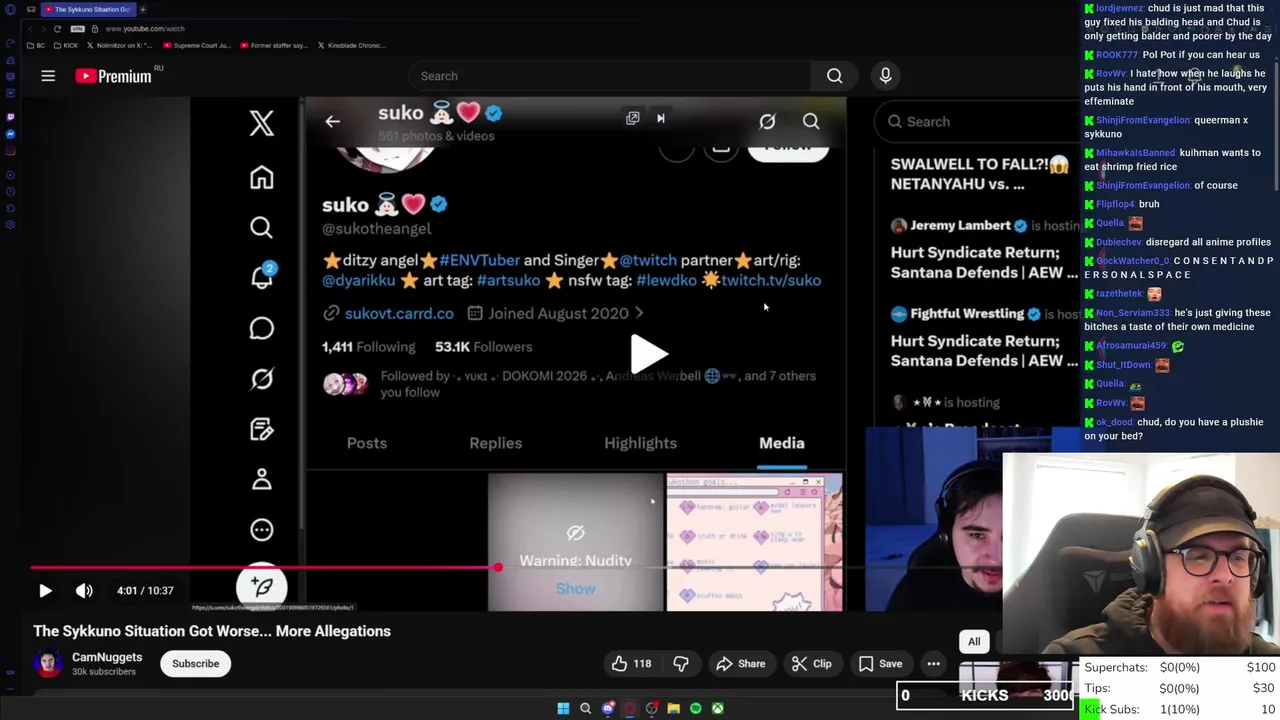Open CamNuggets channel avatar
The width and height of the screenshot is (1280, 720).
(47, 664)
